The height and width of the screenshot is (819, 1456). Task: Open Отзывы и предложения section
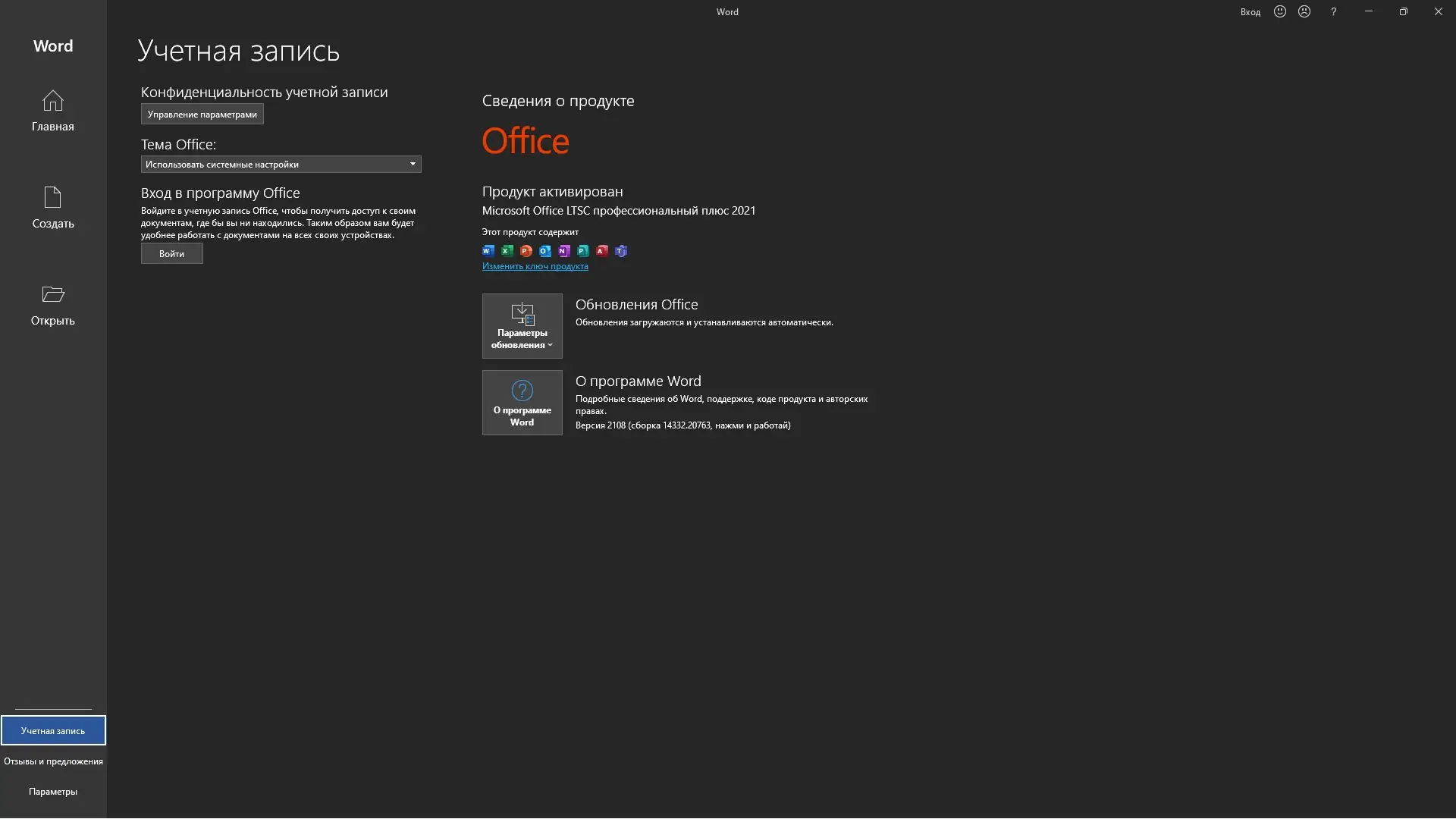[53, 761]
